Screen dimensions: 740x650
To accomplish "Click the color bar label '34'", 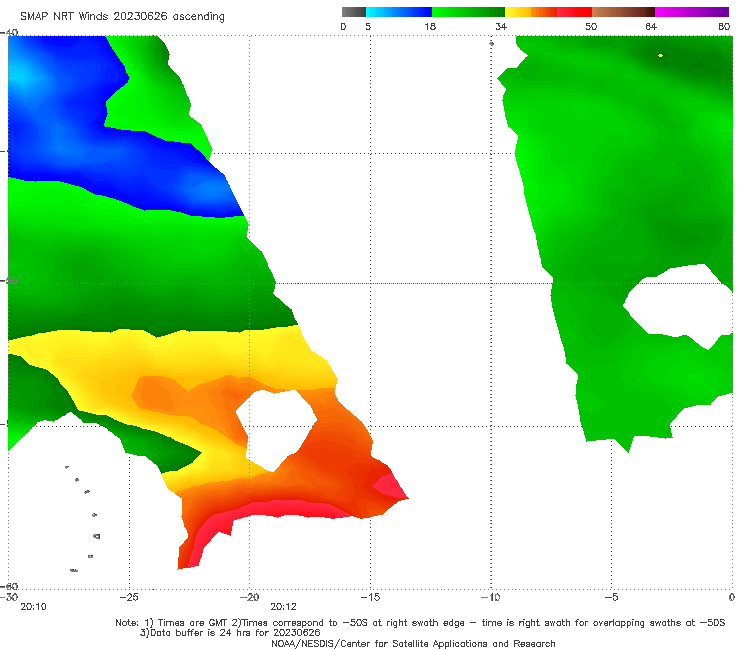I will (x=501, y=26).
